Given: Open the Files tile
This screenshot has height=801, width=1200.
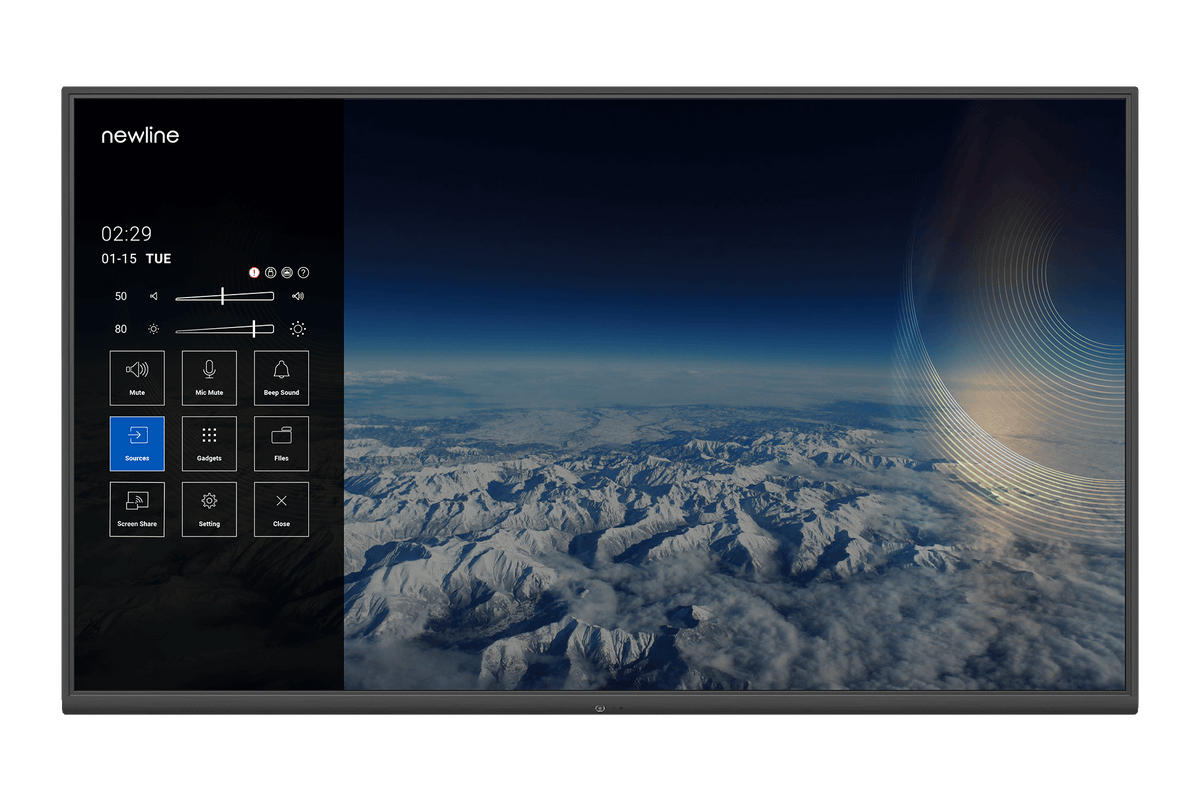Looking at the screenshot, I should point(281,444).
